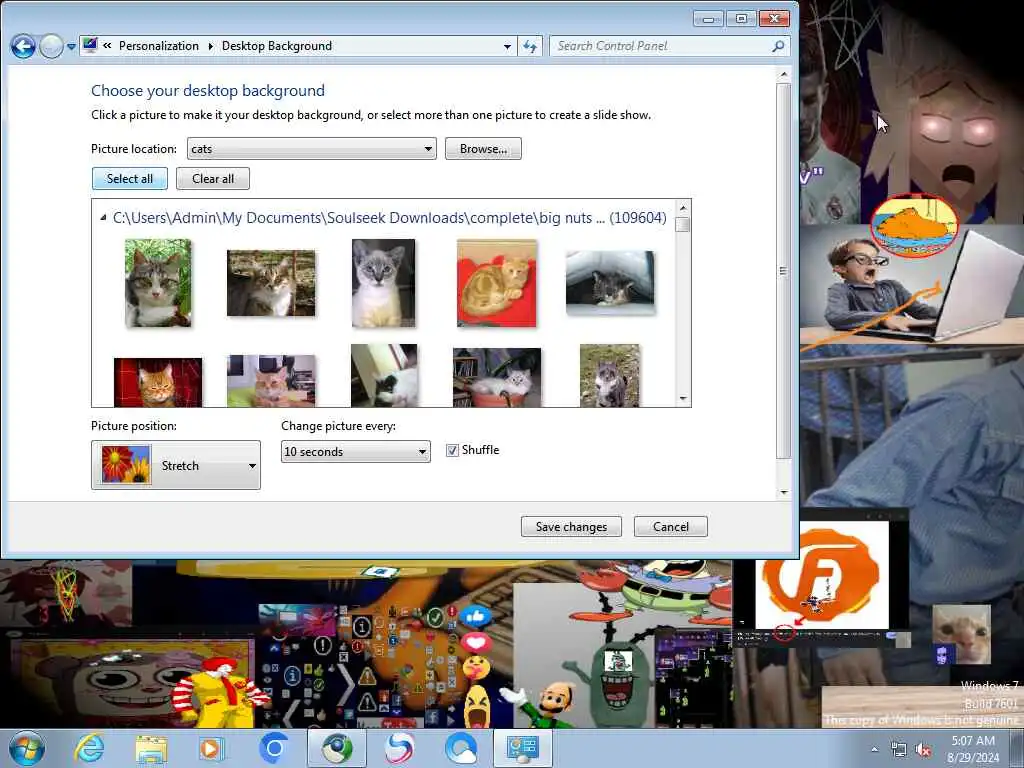This screenshot has width=1024, height=768.
Task: Click Save changes button
Action: 571,526
